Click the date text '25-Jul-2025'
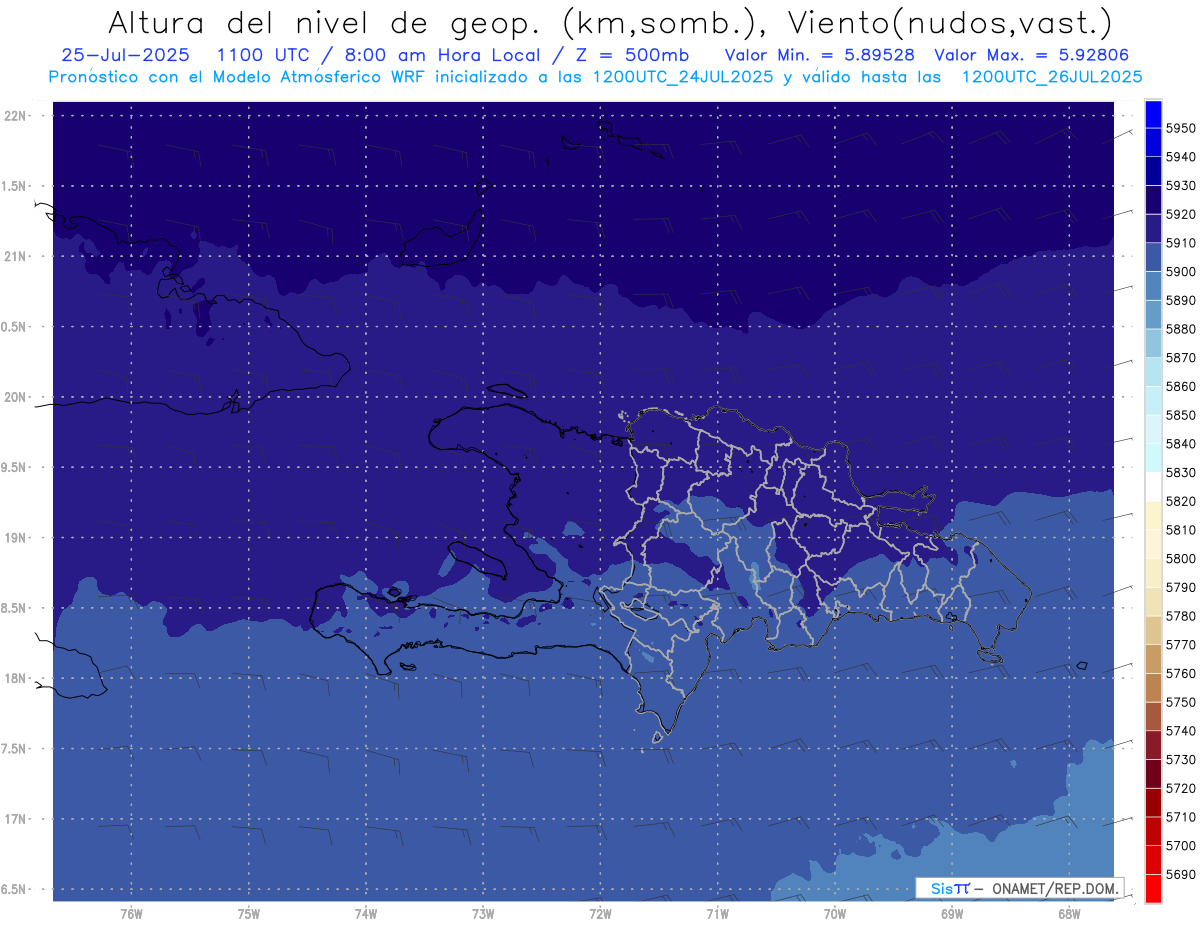 click(125, 55)
